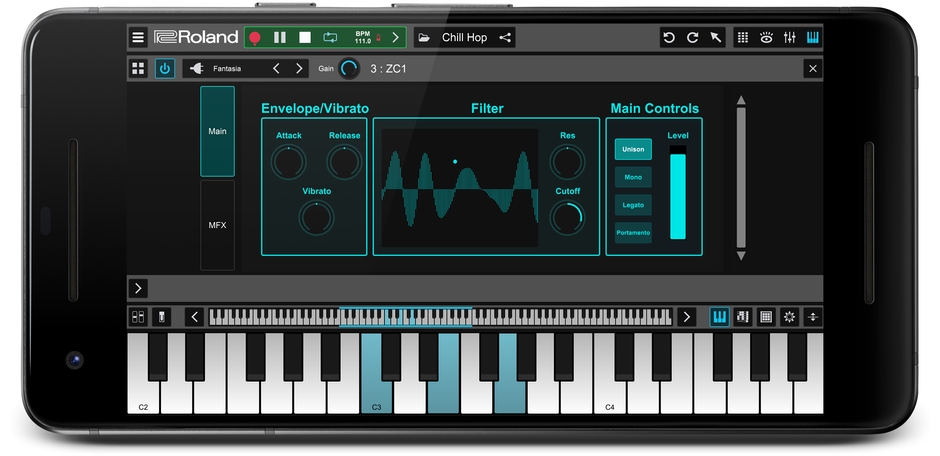Enable the Mono mode button
The height and width of the screenshot is (456, 940).
pyautogui.click(x=633, y=177)
